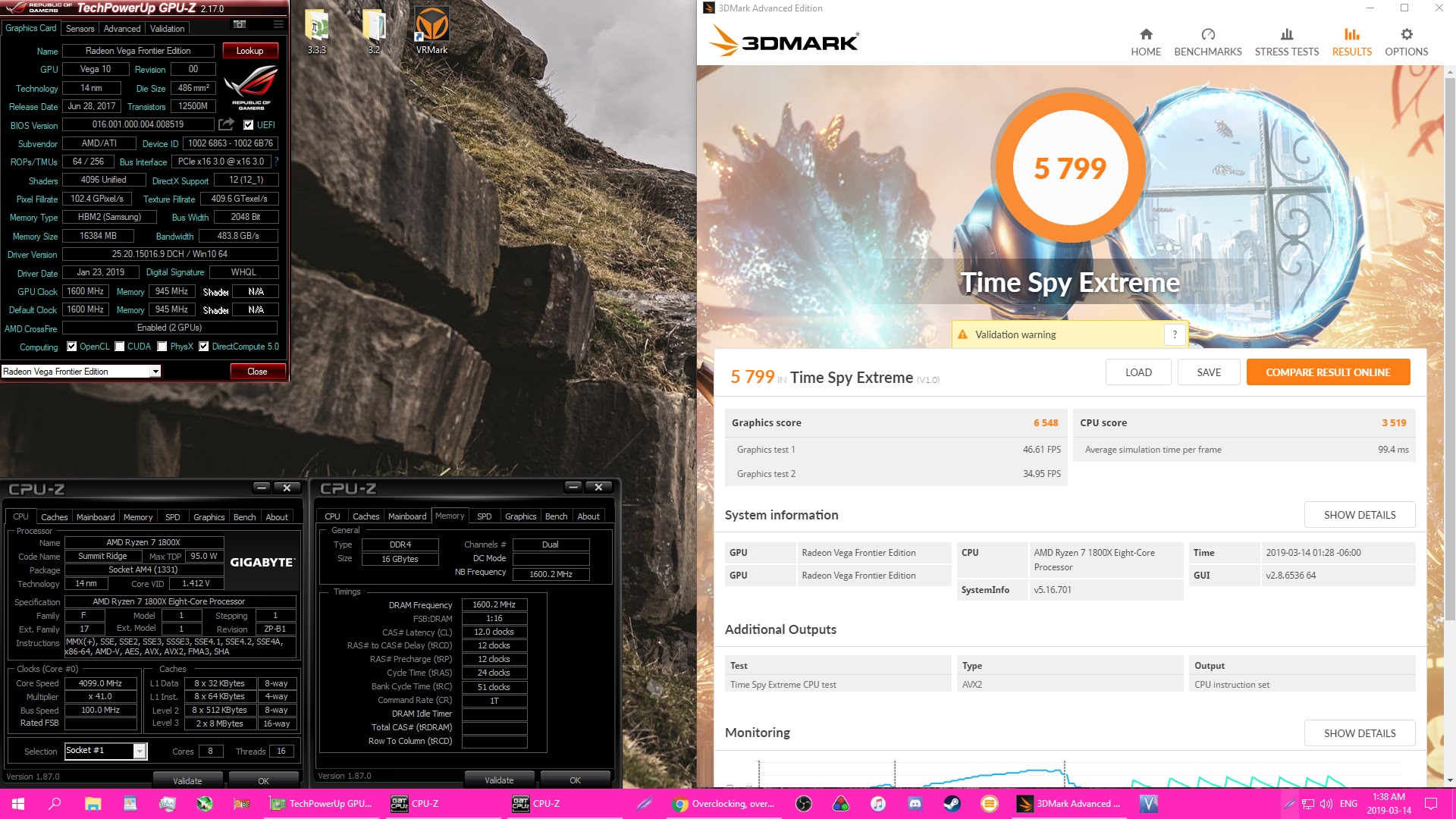Click the Graphics test 2 row
1456x819 pixels.
coord(896,474)
